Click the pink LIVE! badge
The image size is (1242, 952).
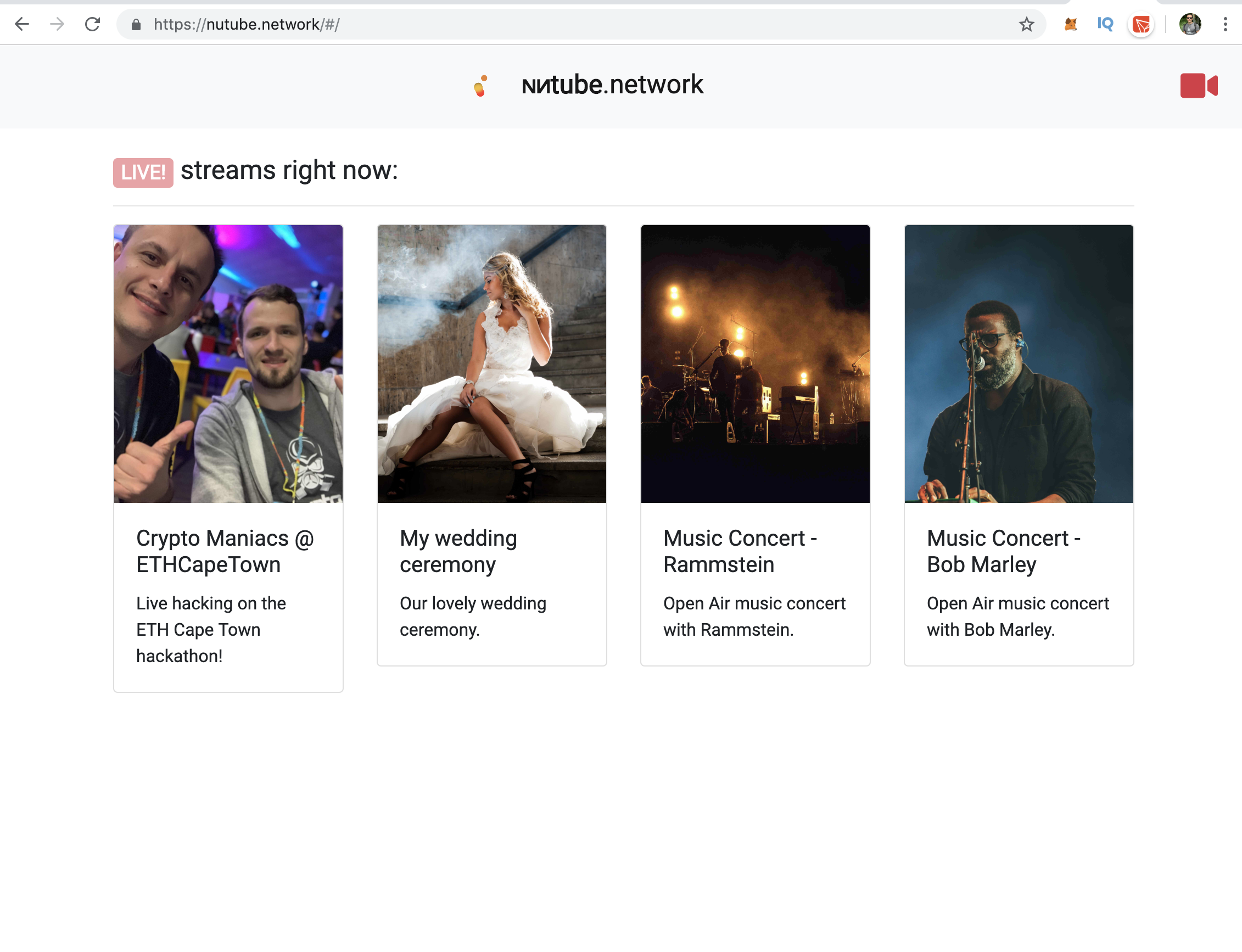143,172
